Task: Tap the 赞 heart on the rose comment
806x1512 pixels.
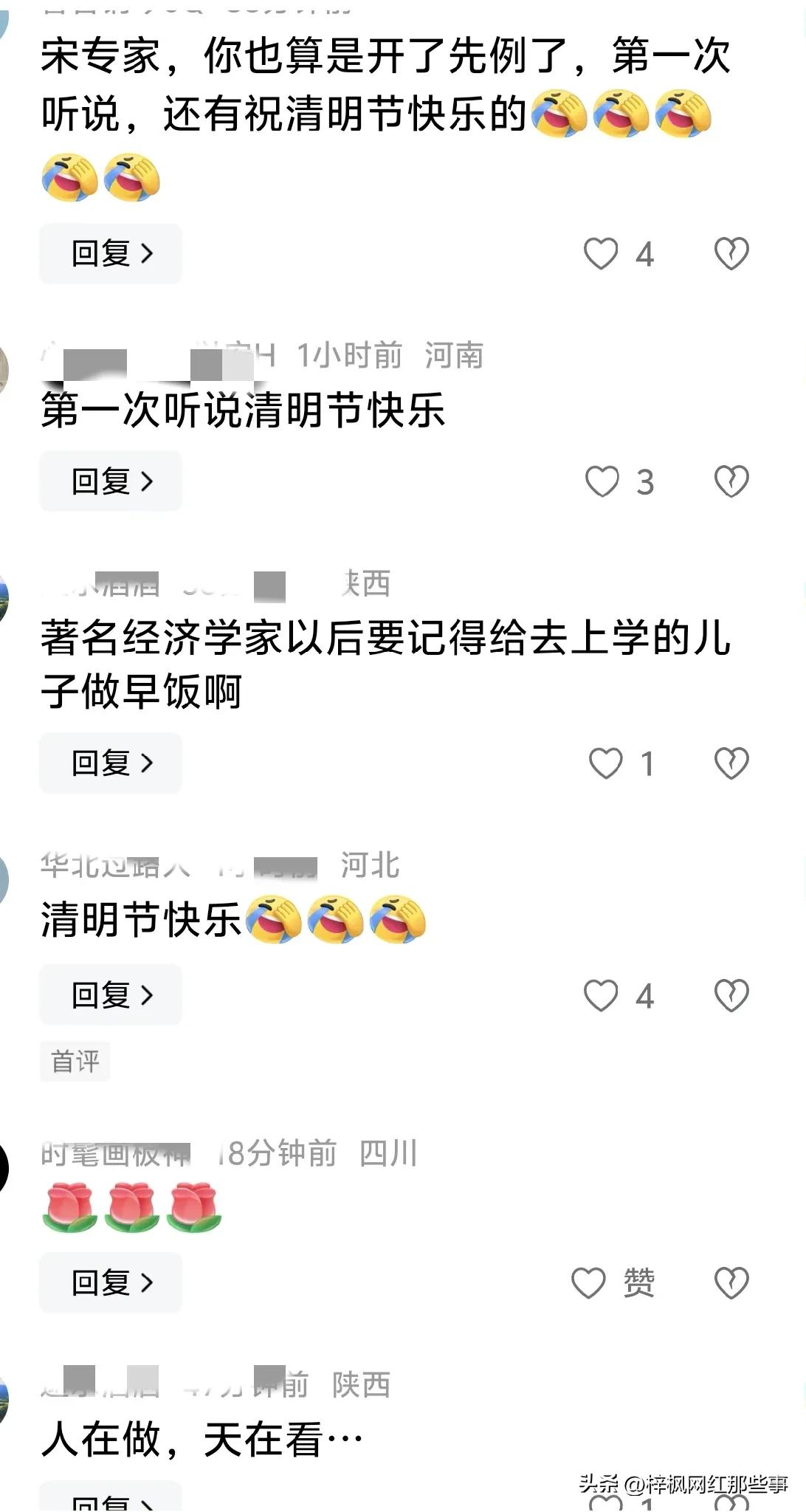Action: click(x=589, y=1283)
